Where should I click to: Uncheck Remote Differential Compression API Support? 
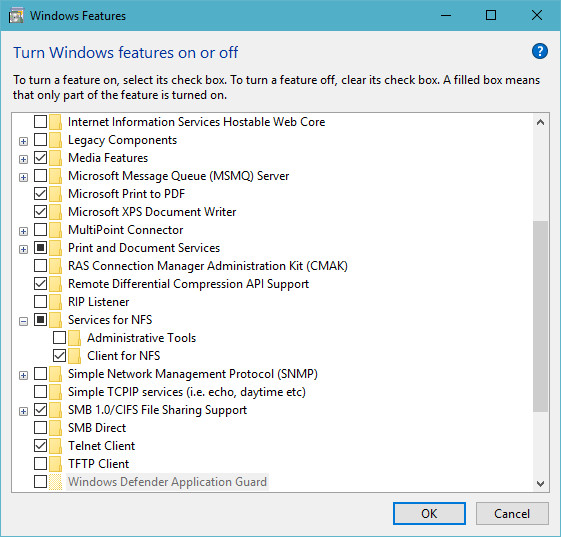40,284
